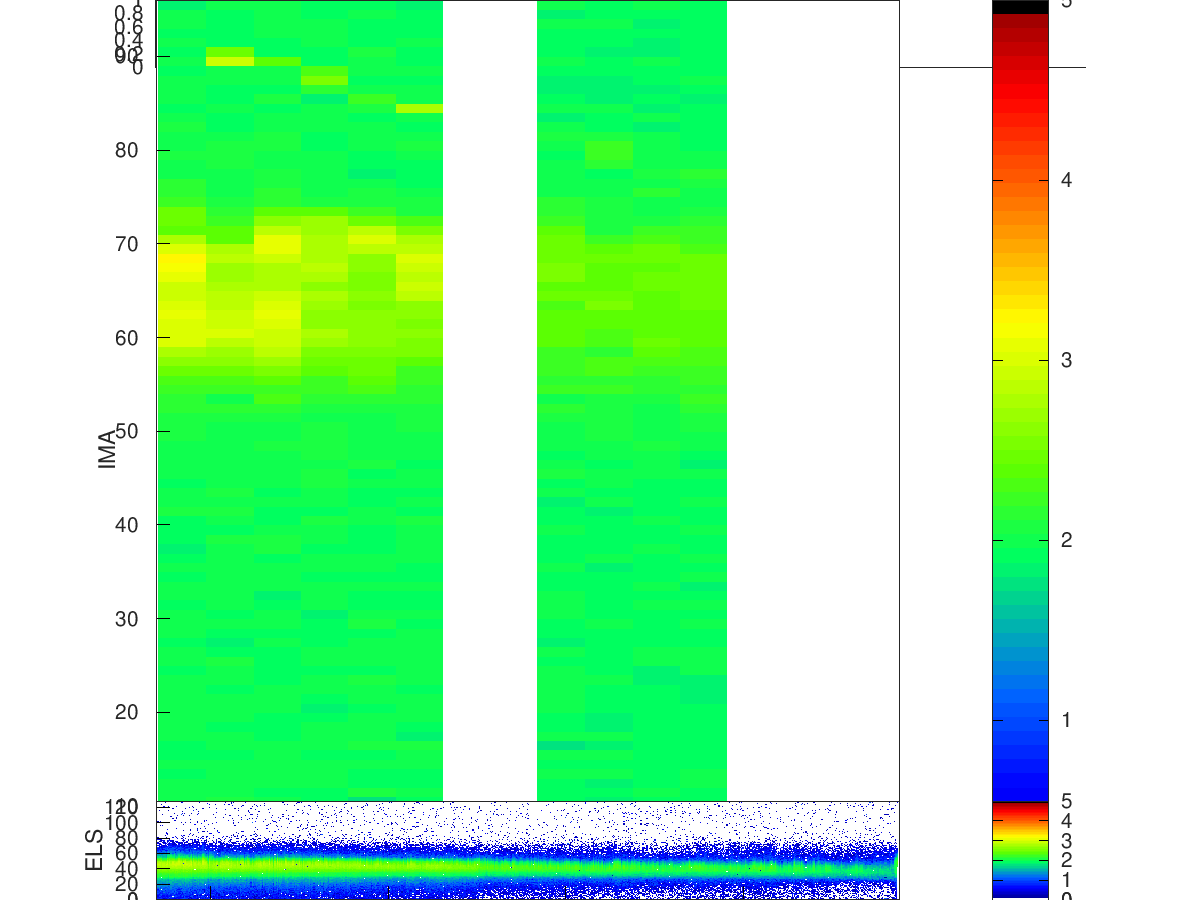Click the ELS axis label
This screenshot has width=1200, height=900.
coord(95,850)
